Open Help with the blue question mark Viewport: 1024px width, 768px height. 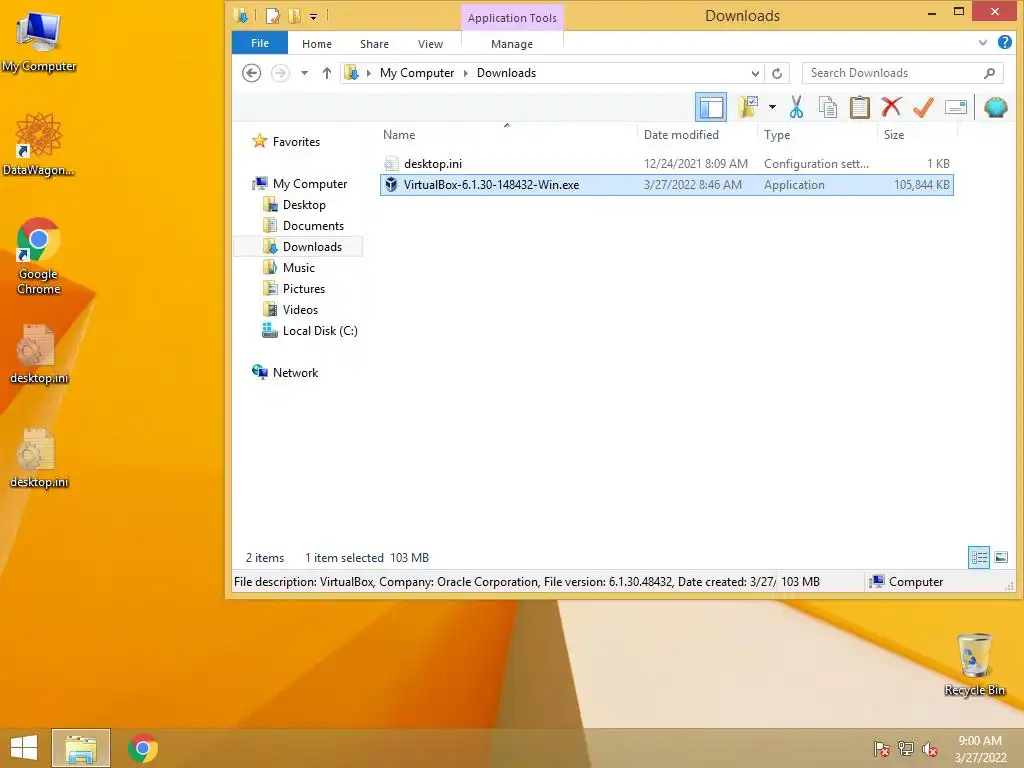(1004, 42)
